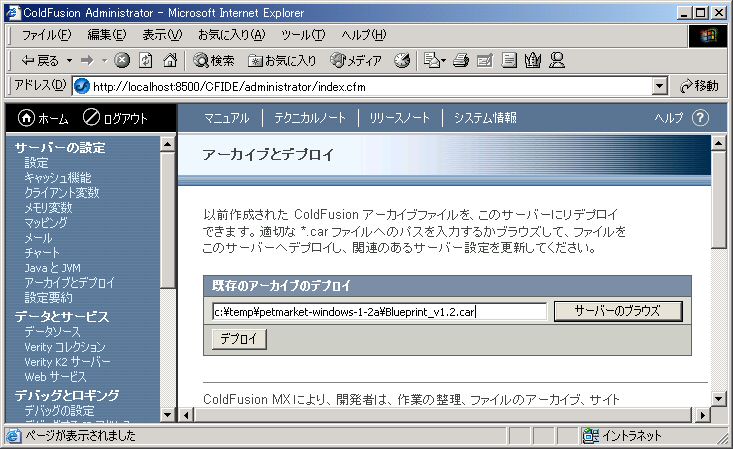Viewport: 733px width, 449px height.
Task: Click the Forward arrow in the toolbar
Action: 87,60
